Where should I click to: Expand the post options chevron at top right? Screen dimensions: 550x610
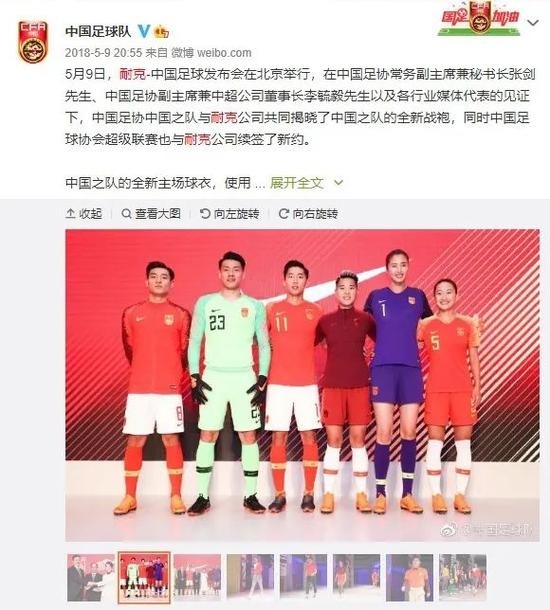click(x=532, y=23)
